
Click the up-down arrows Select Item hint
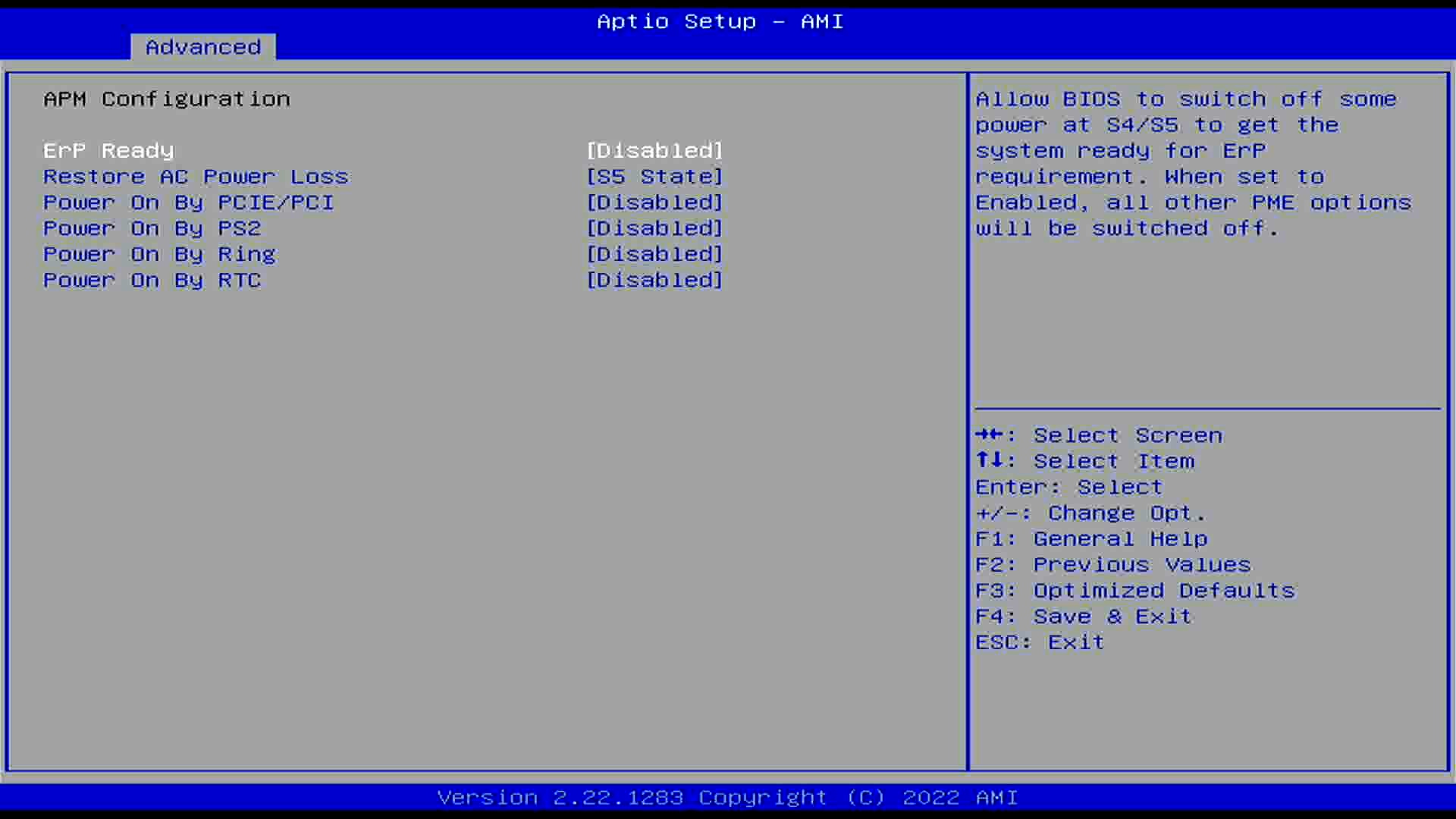point(1084,461)
